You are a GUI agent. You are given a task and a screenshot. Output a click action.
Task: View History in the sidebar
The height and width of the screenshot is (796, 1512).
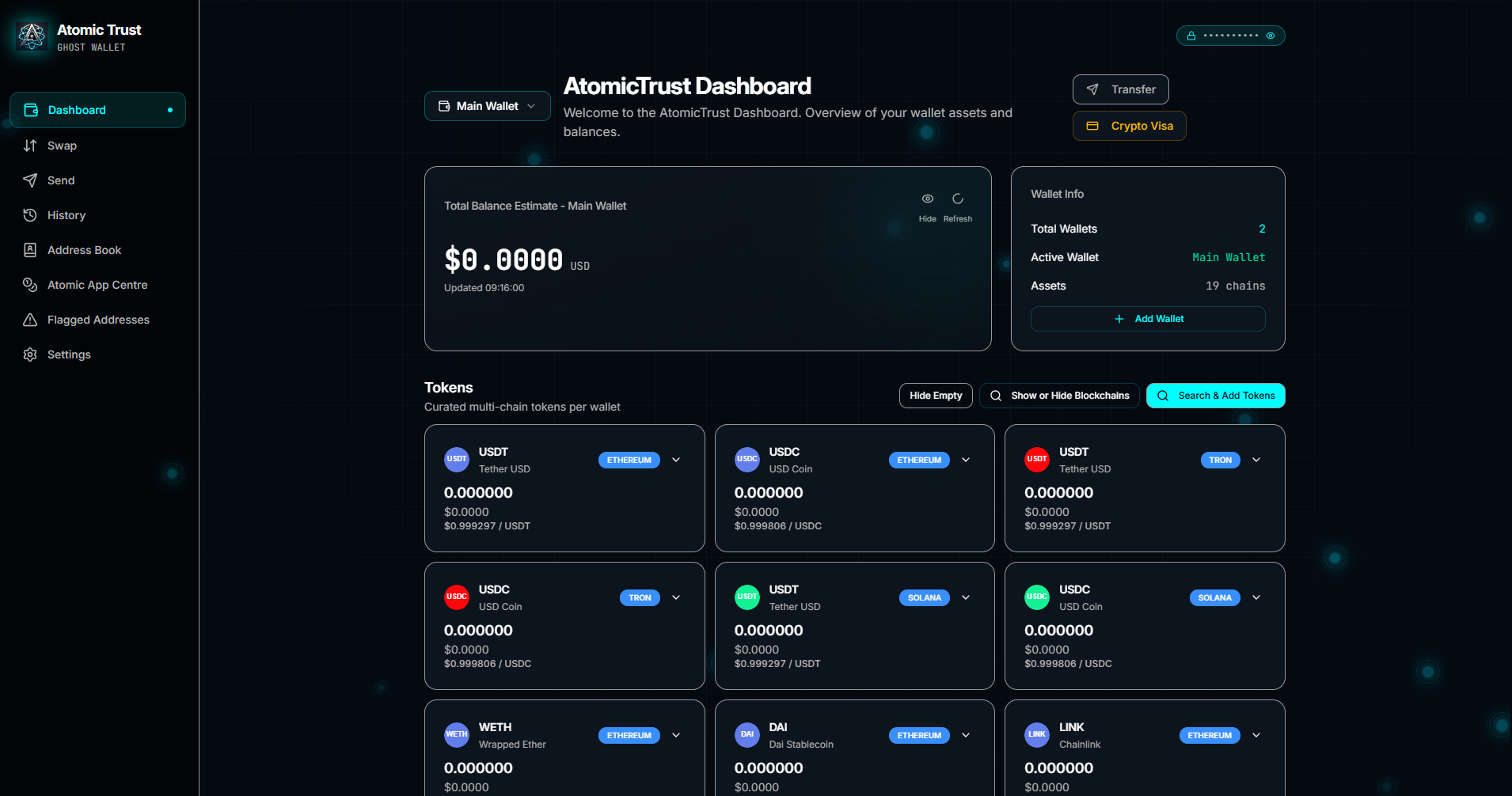coord(97,215)
